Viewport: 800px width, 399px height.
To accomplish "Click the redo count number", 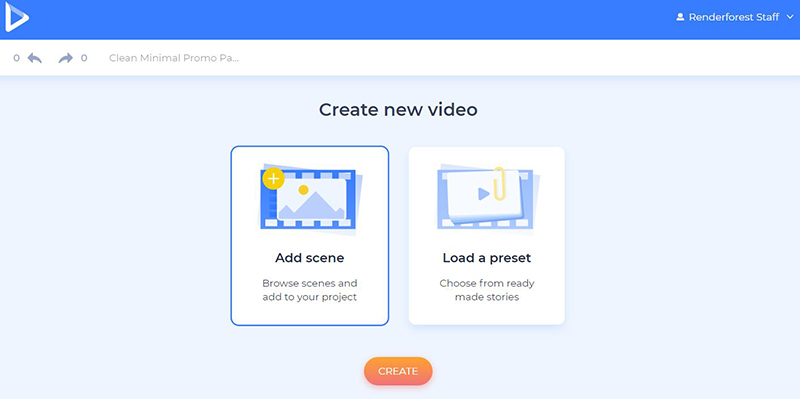I will tap(84, 58).
